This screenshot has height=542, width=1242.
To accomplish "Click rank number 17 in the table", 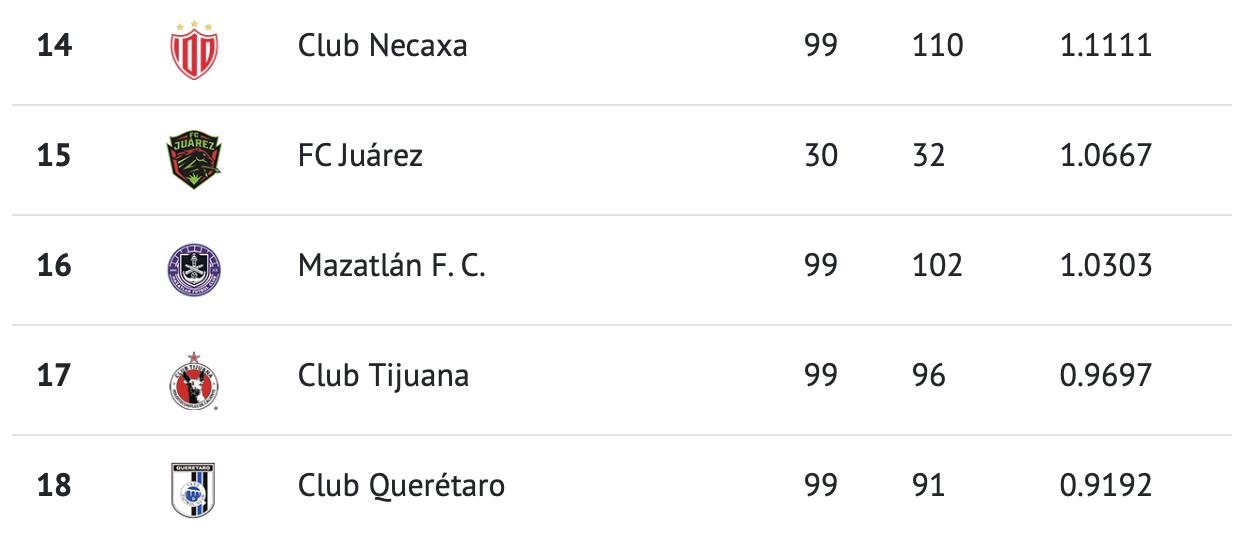I will tap(54, 376).
